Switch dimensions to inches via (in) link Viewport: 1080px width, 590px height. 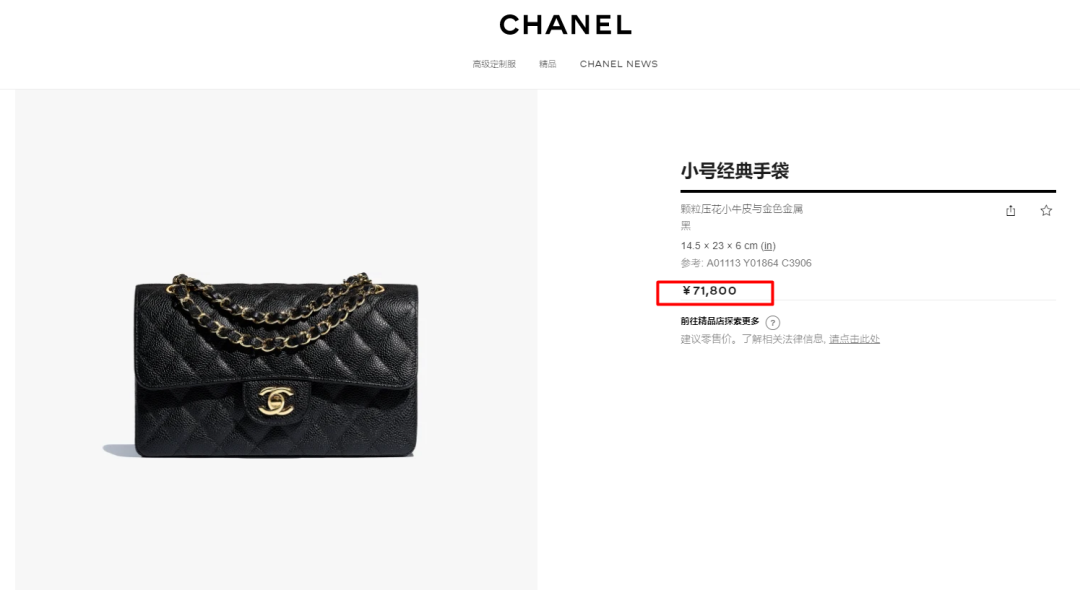click(768, 246)
